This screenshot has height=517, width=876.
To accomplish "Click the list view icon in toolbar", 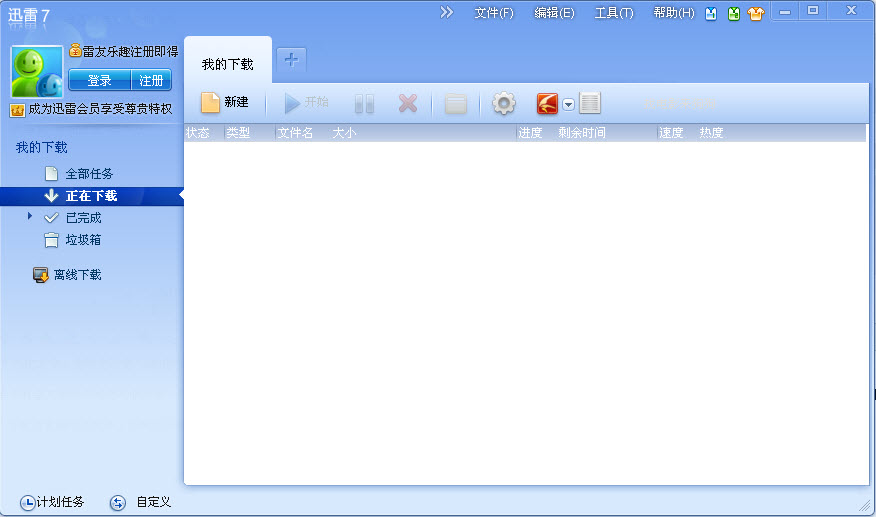I will click(x=589, y=103).
